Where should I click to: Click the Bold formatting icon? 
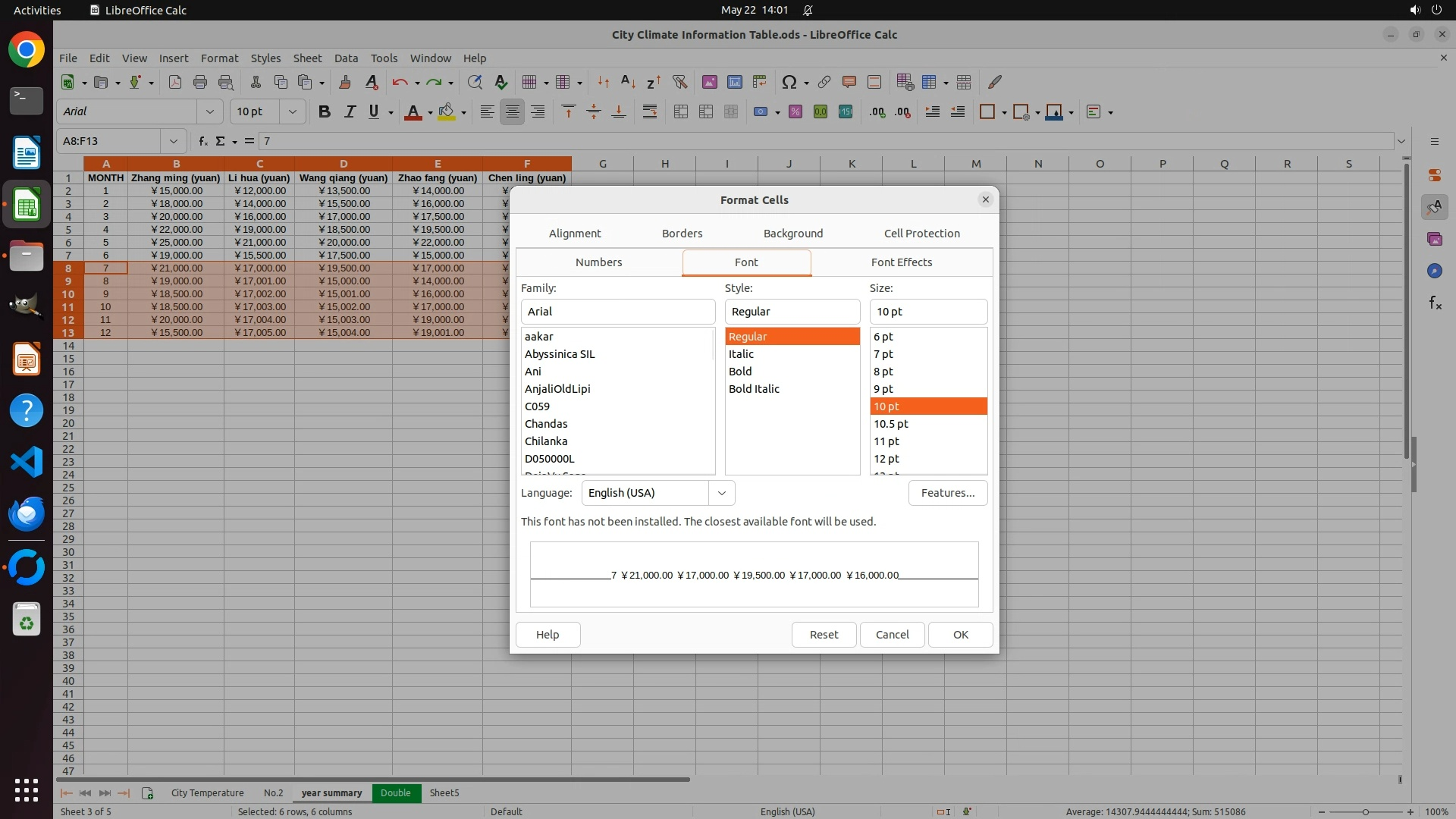(x=325, y=112)
